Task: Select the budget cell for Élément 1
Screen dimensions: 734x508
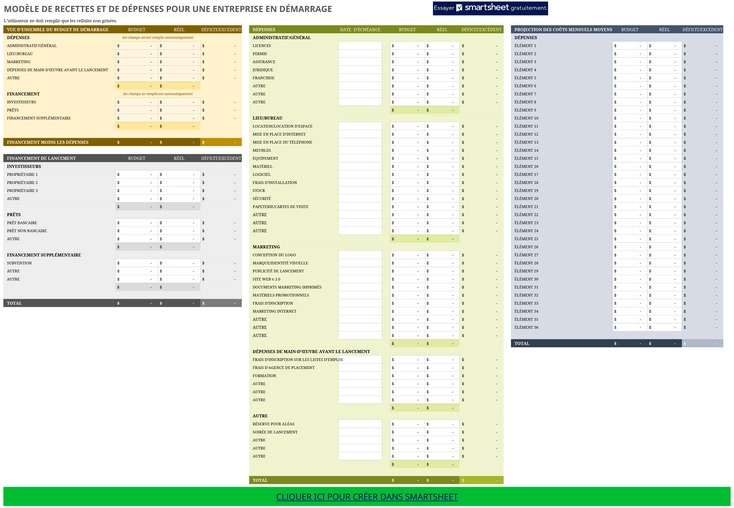Action: tap(630, 46)
